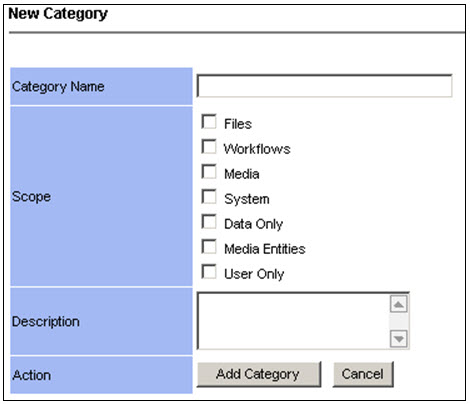This screenshot has height=404, width=470.
Task: Check the User Only box
Action: tap(209, 272)
